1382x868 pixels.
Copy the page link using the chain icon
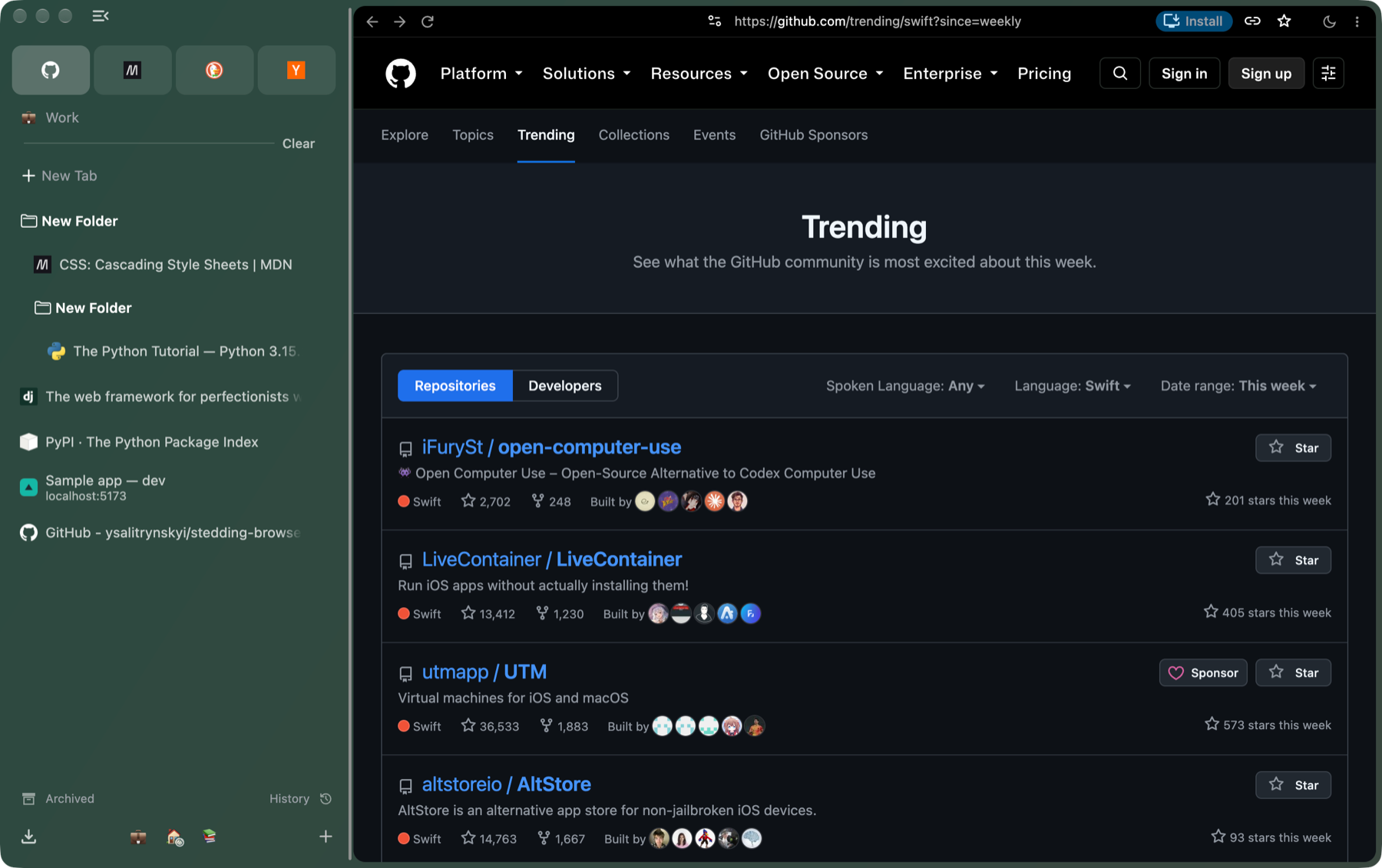click(x=1252, y=21)
